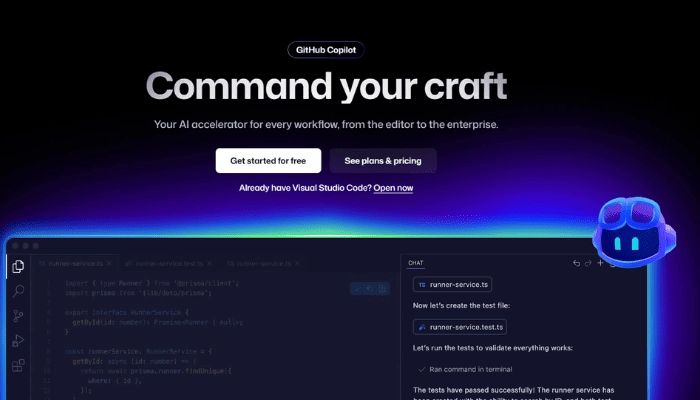Open runner-service.ts file chip in chat
This screenshot has width=700, height=400.
click(x=453, y=284)
